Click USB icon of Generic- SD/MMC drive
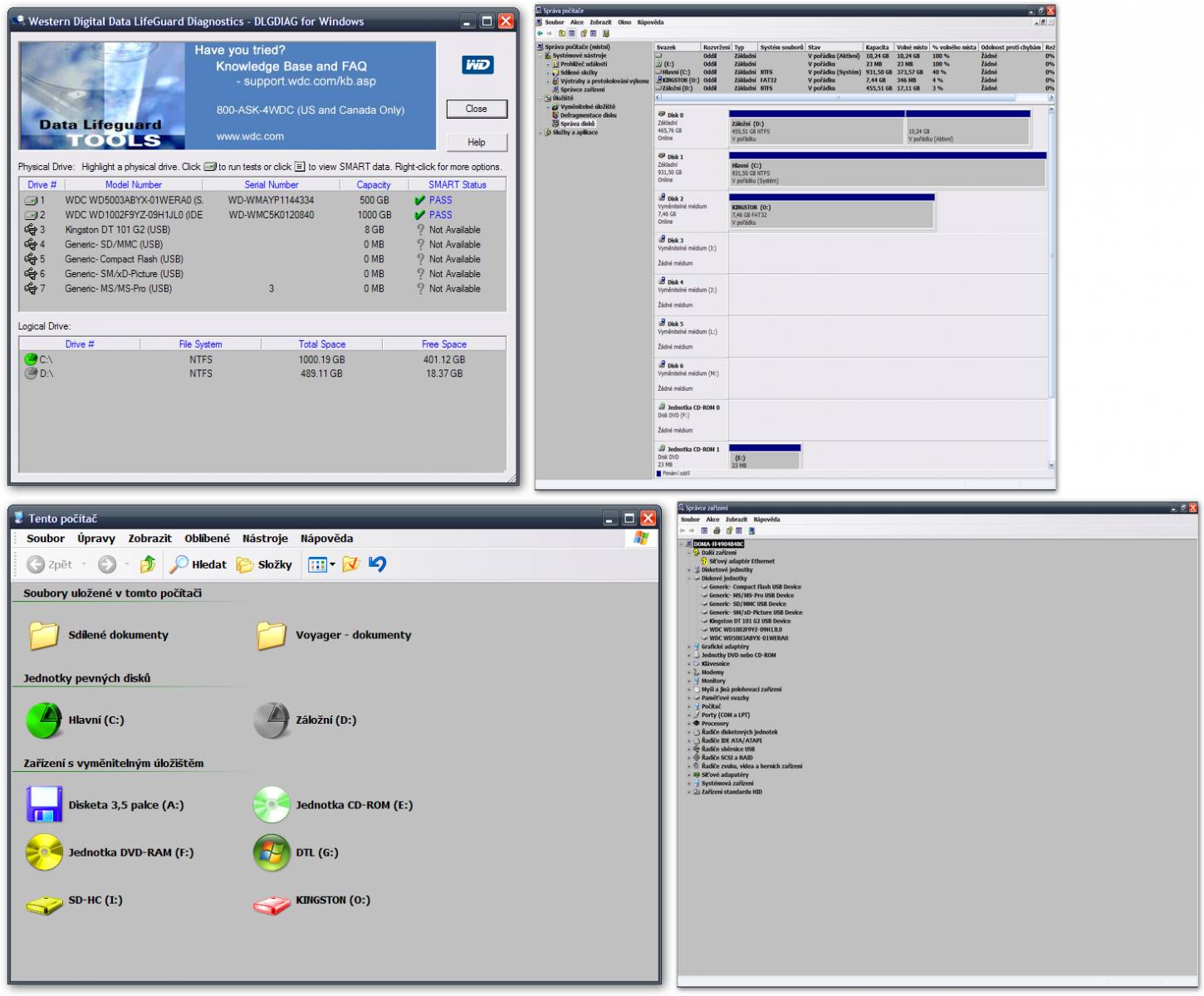Screen dimensions: 1204x996 (x=31, y=244)
